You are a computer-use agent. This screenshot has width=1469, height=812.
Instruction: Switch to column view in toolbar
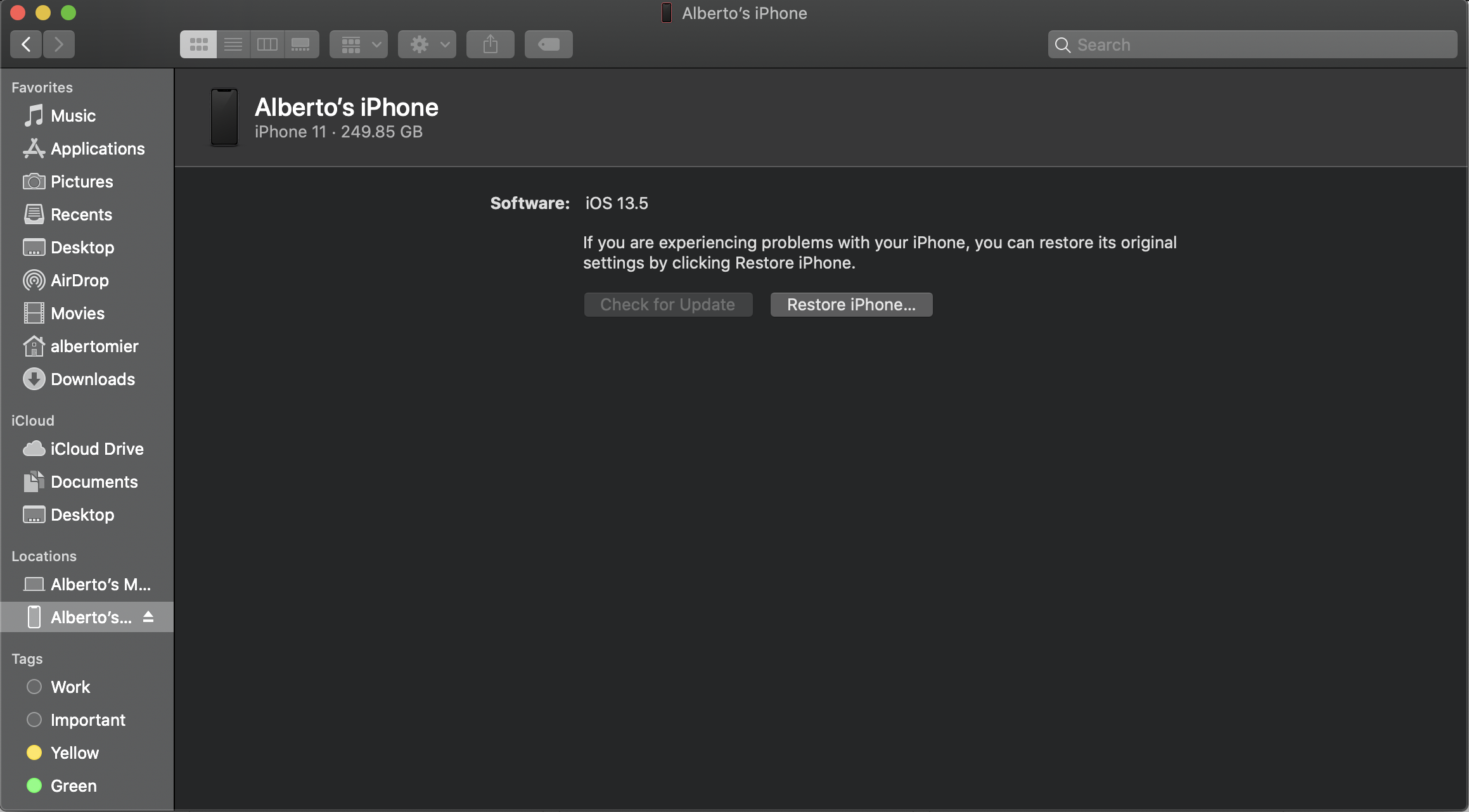click(267, 44)
